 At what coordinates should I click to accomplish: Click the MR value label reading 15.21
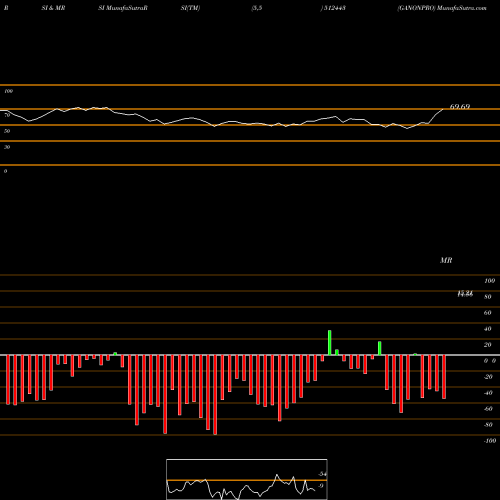pos(465,293)
